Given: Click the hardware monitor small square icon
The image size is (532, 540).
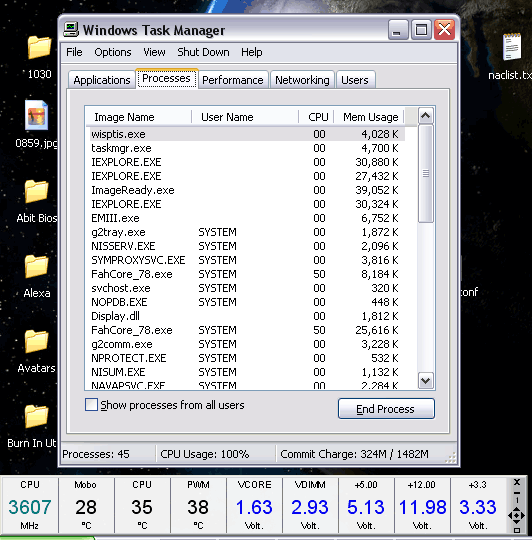Looking at the screenshot, I should (x=517, y=530).
